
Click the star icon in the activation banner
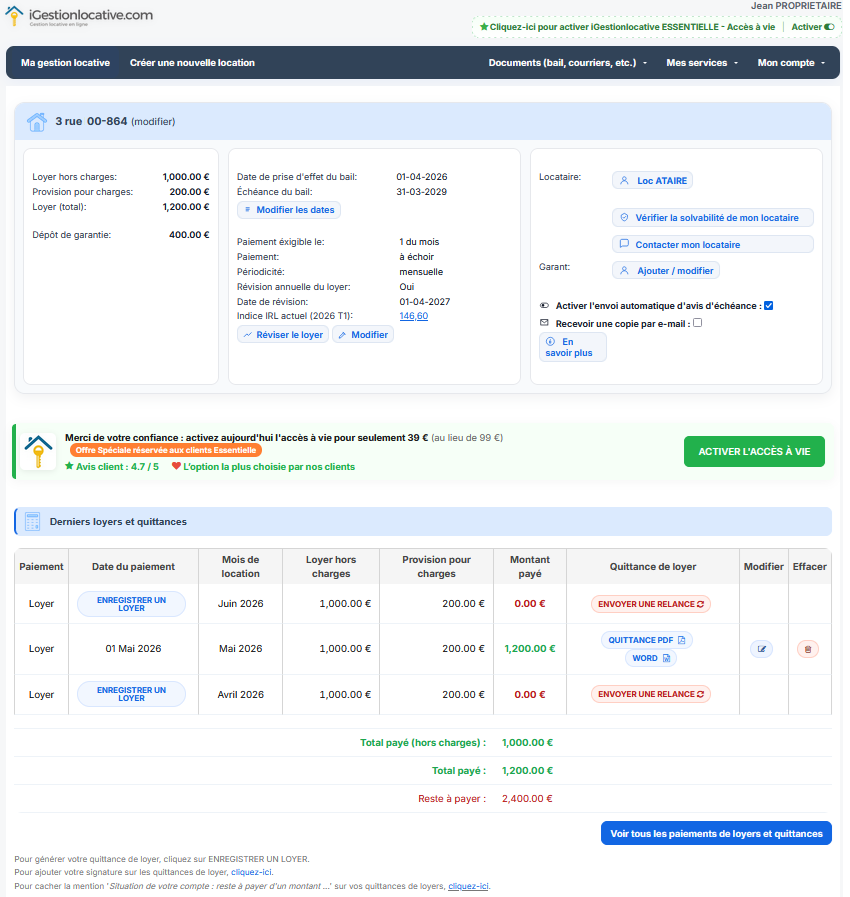484,27
